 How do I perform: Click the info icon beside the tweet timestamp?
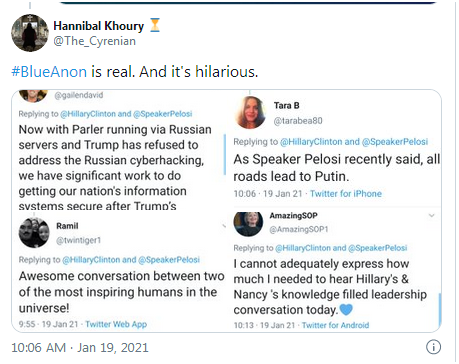(433, 347)
